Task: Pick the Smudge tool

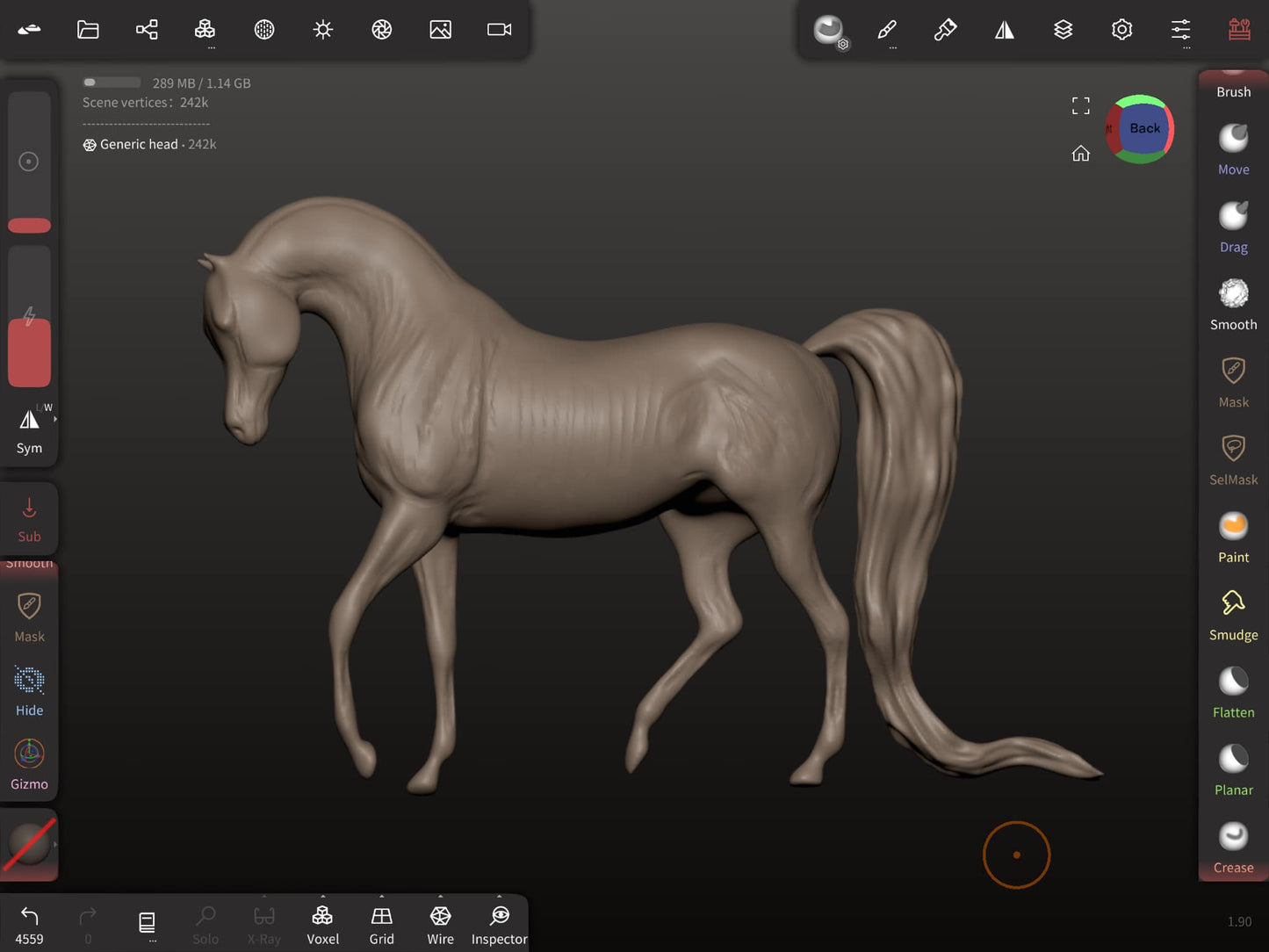Action: click(x=1233, y=614)
